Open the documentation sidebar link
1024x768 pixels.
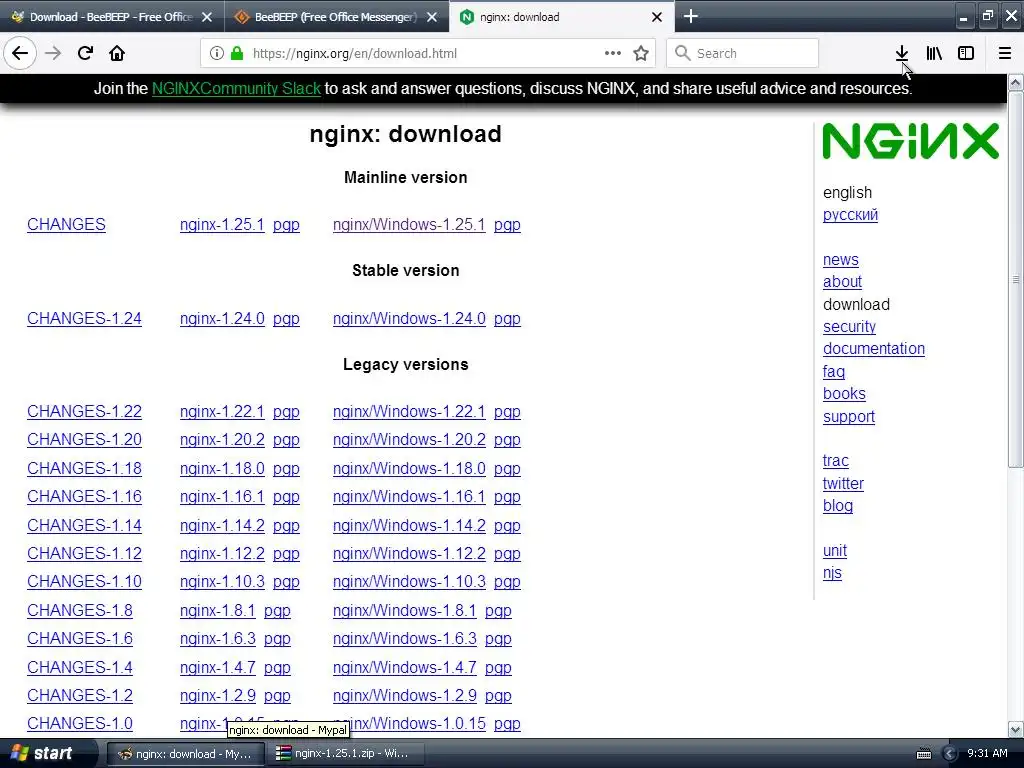874,349
